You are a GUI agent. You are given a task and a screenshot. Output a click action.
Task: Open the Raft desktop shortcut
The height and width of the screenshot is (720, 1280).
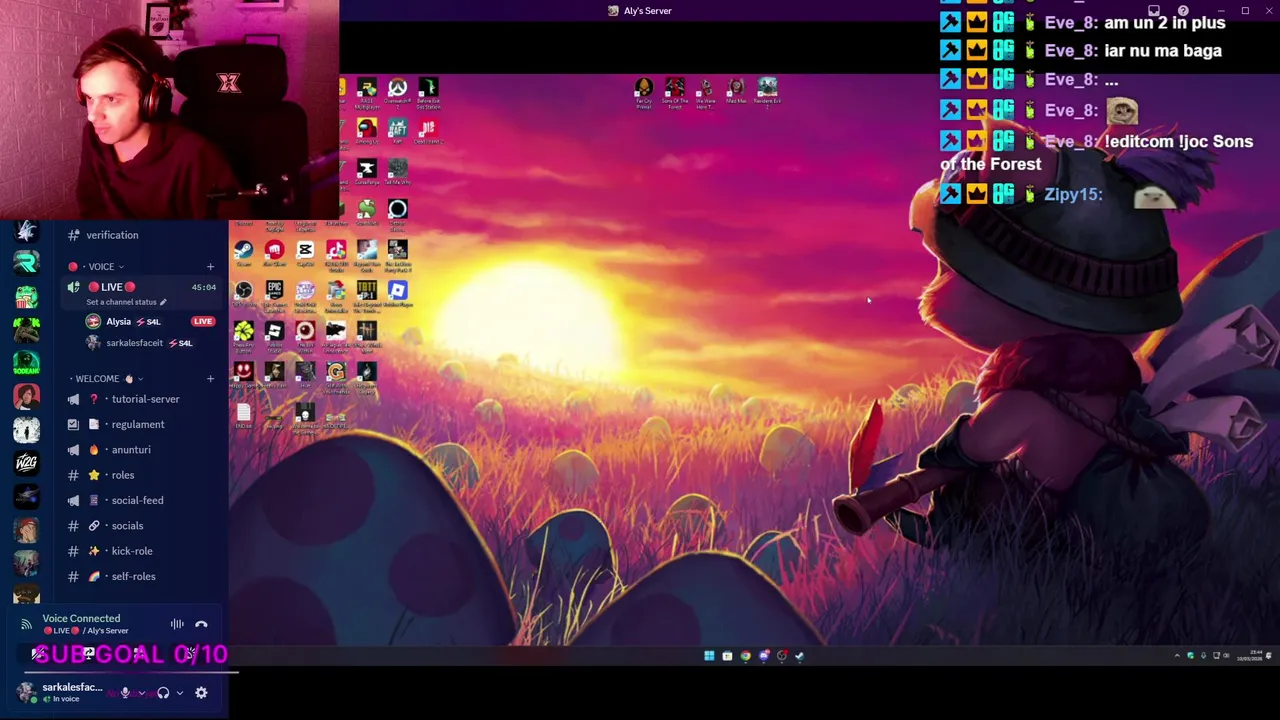tap(398, 127)
